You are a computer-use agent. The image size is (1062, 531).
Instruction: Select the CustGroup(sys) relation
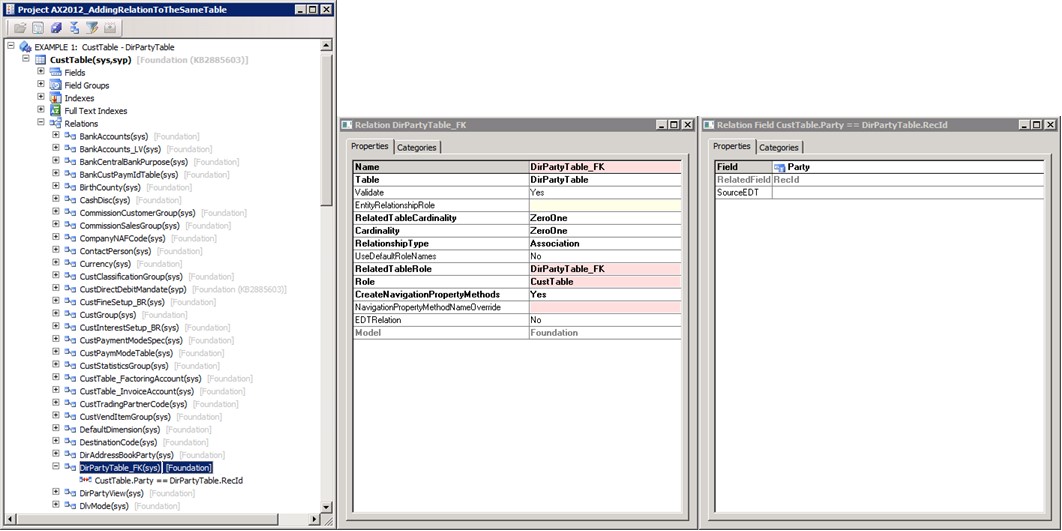pos(107,315)
